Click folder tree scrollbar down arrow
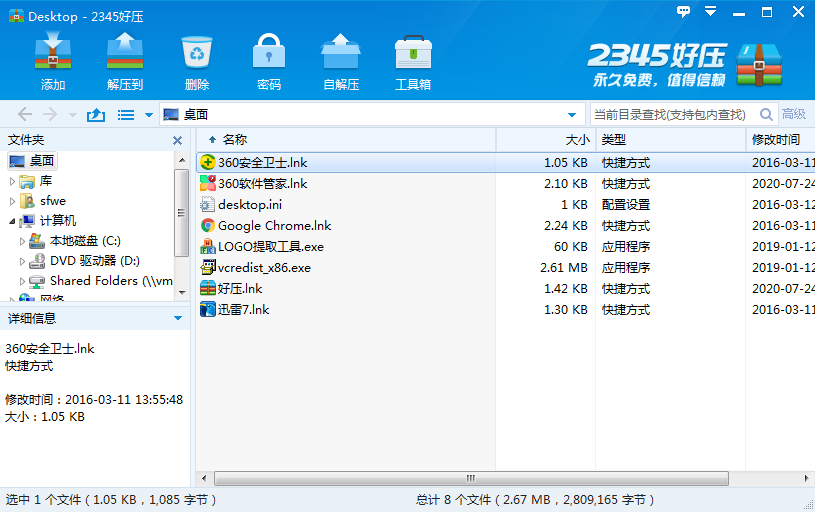This screenshot has width=815, height=512. pos(182,293)
